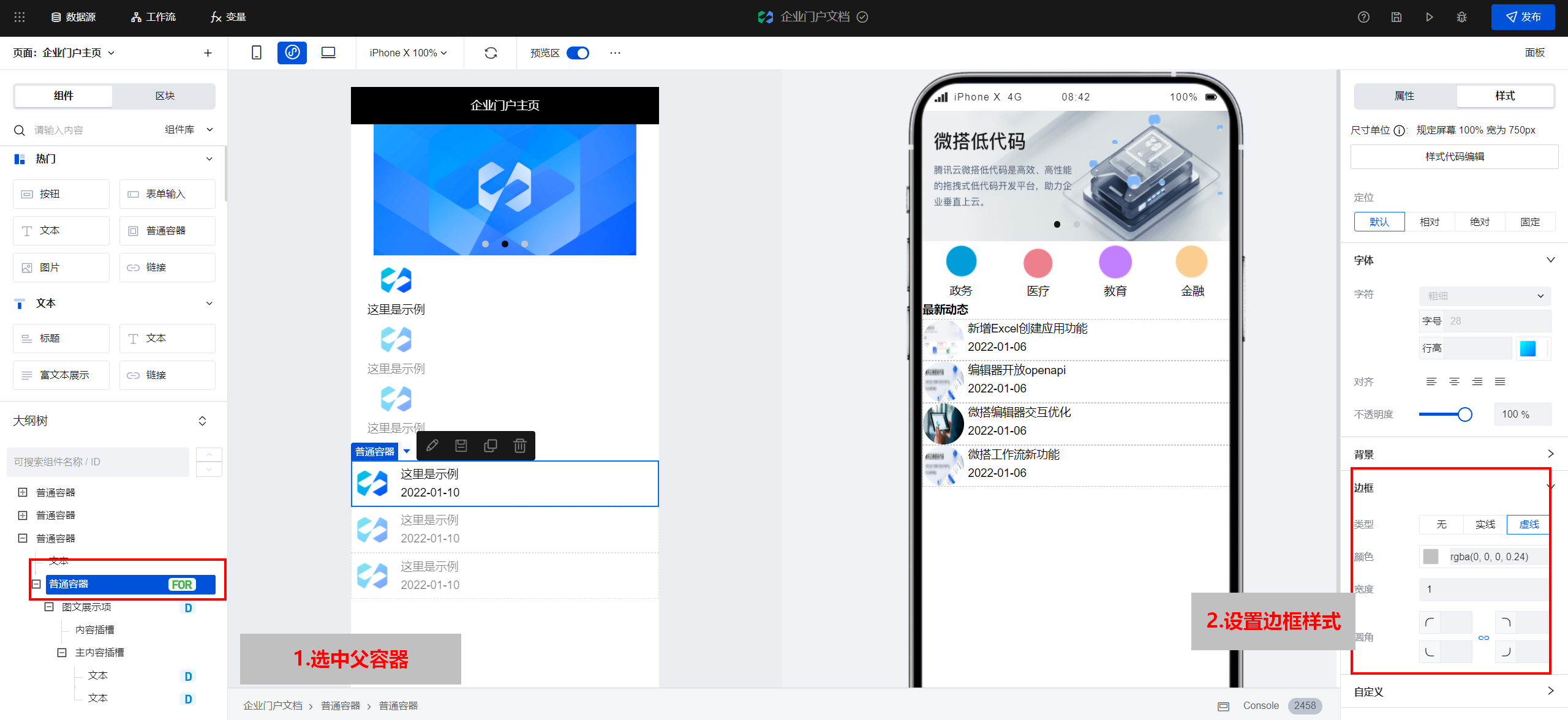
Task: Switch to the 区块 blocks tab
Action: click(x=165, y=96)
